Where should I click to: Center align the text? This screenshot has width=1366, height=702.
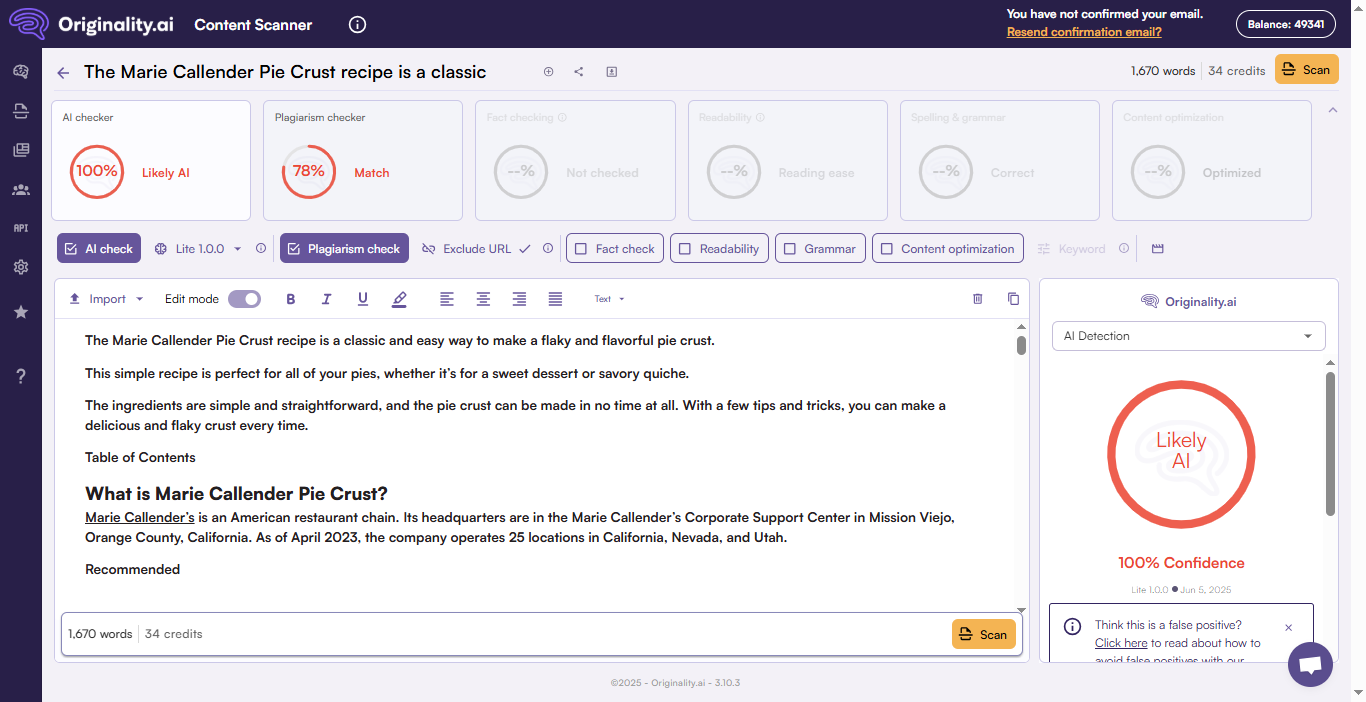click(483, 299)
